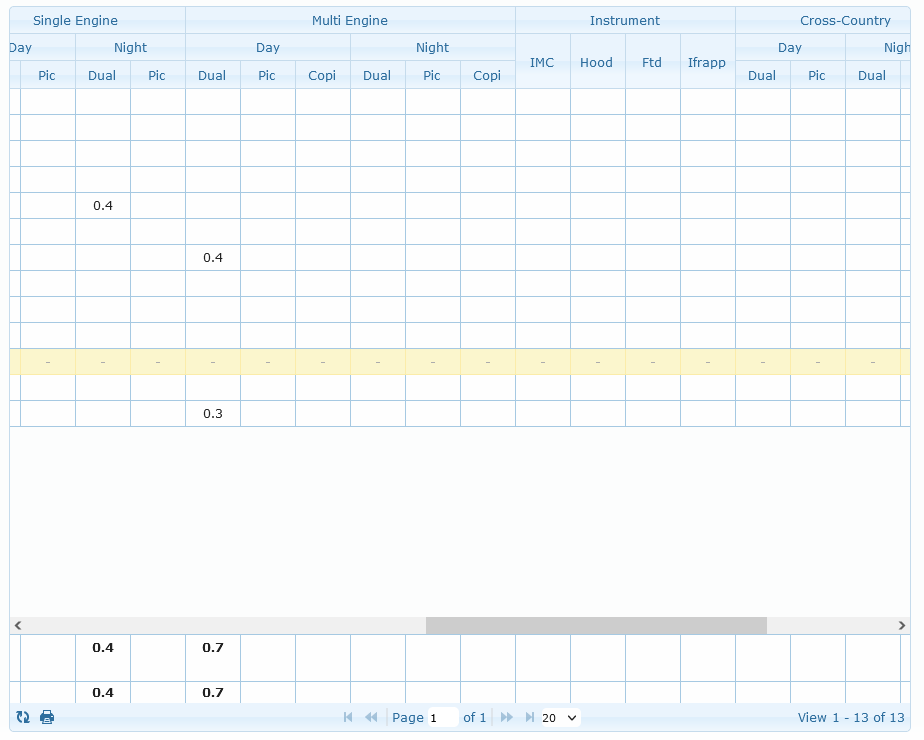Jump to last page using pager icon
Screen dimensions: 924x740
click(x=529, y=717)
